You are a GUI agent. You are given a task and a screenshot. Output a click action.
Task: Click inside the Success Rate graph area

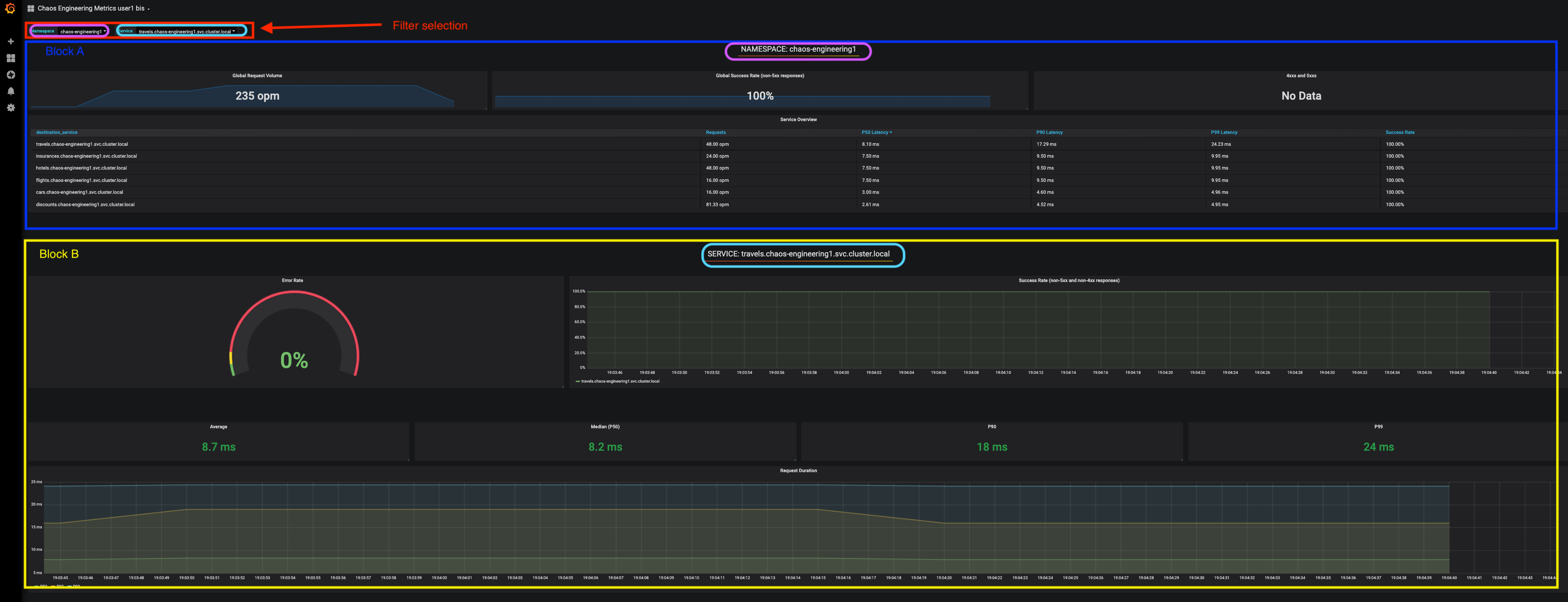[1071, 329]
